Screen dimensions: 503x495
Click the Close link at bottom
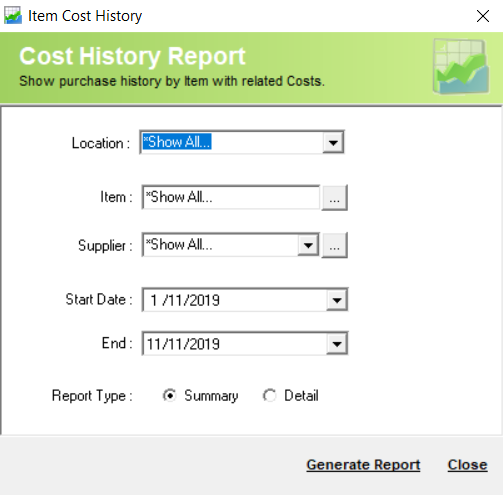tap(467, 465)
